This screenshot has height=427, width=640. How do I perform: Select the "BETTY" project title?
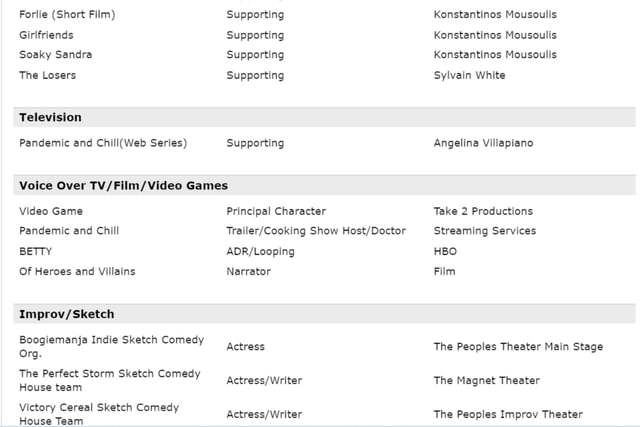click(x=36, y=251)
